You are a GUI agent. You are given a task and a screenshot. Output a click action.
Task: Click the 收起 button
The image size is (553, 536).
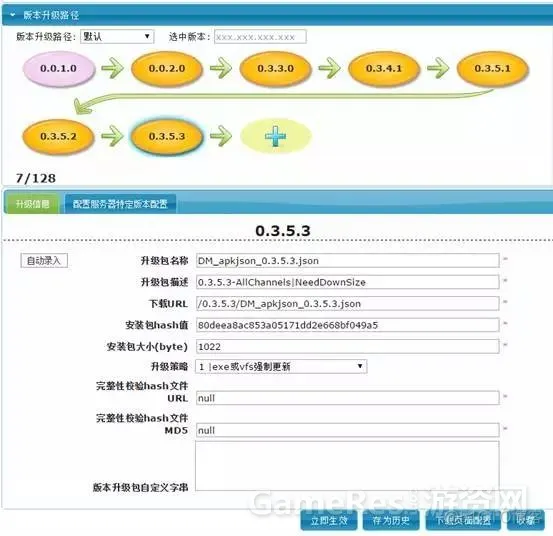[x=526, y=520]
